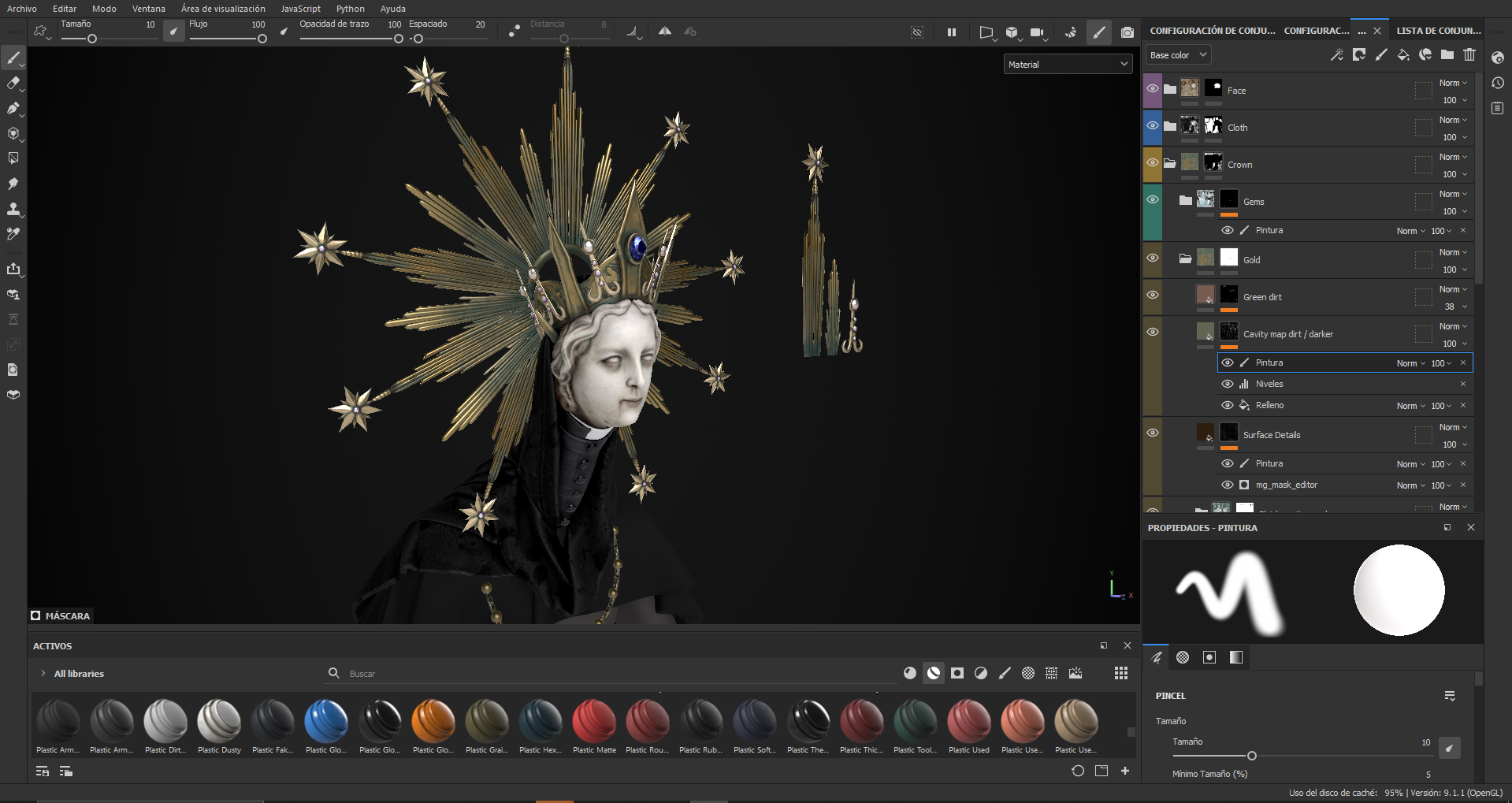The image size is (1512, 803).
Task: Select the Eraser tool
Action: (14, 83)
